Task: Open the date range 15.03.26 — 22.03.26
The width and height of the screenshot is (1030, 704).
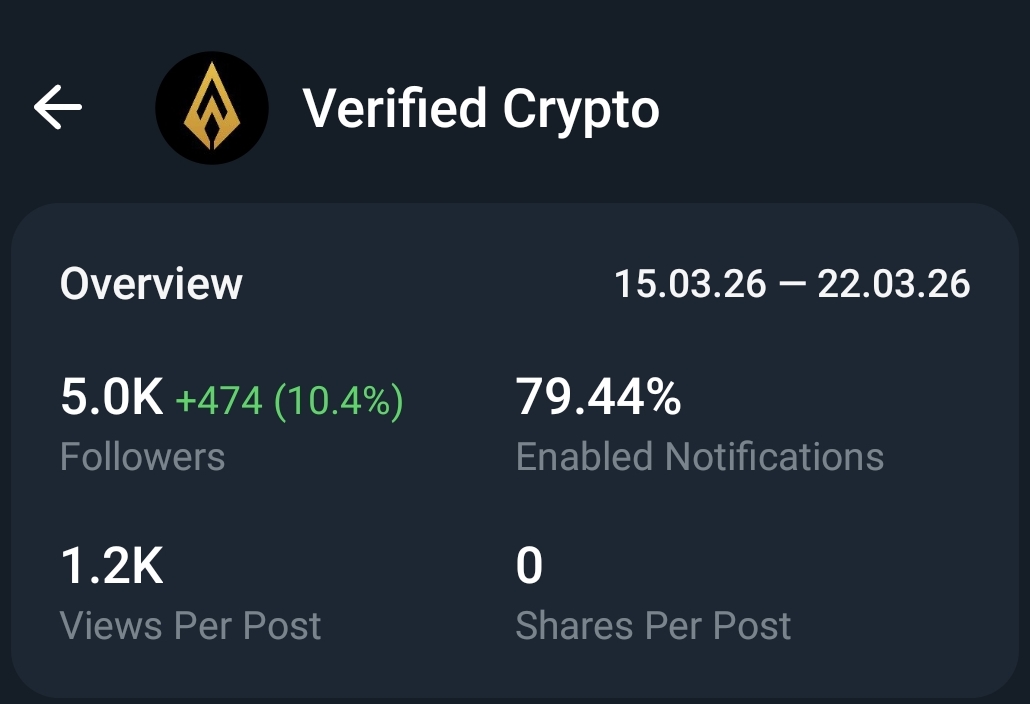Action: click(791, 283)
